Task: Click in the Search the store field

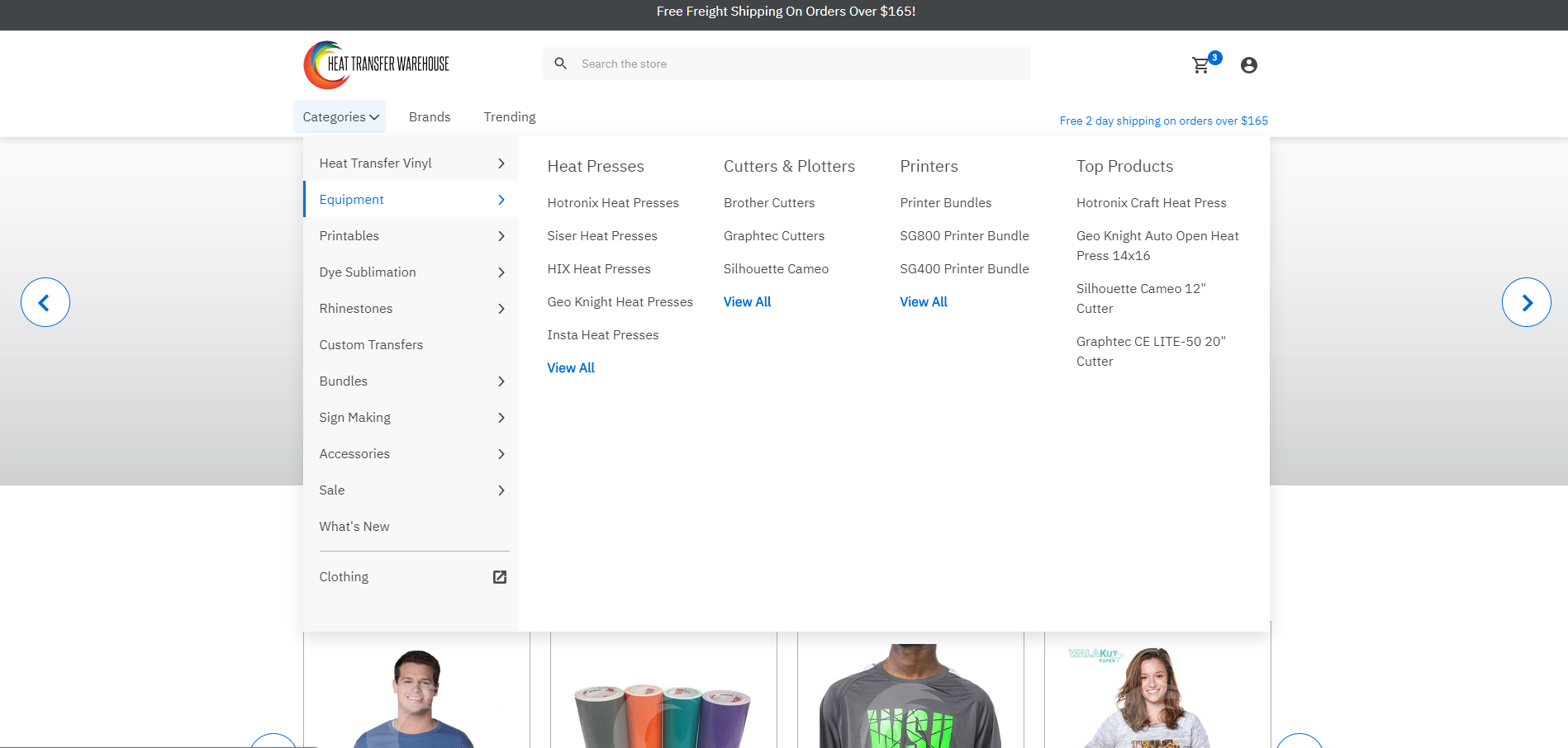Action: (x=786, y=64)
